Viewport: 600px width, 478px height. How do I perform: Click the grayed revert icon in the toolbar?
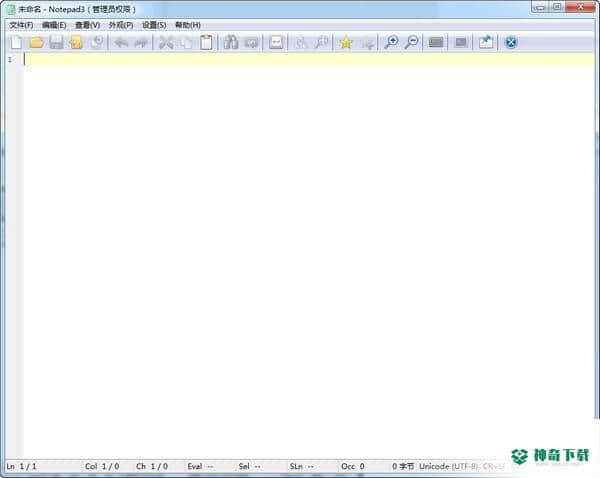pos(98,42)
